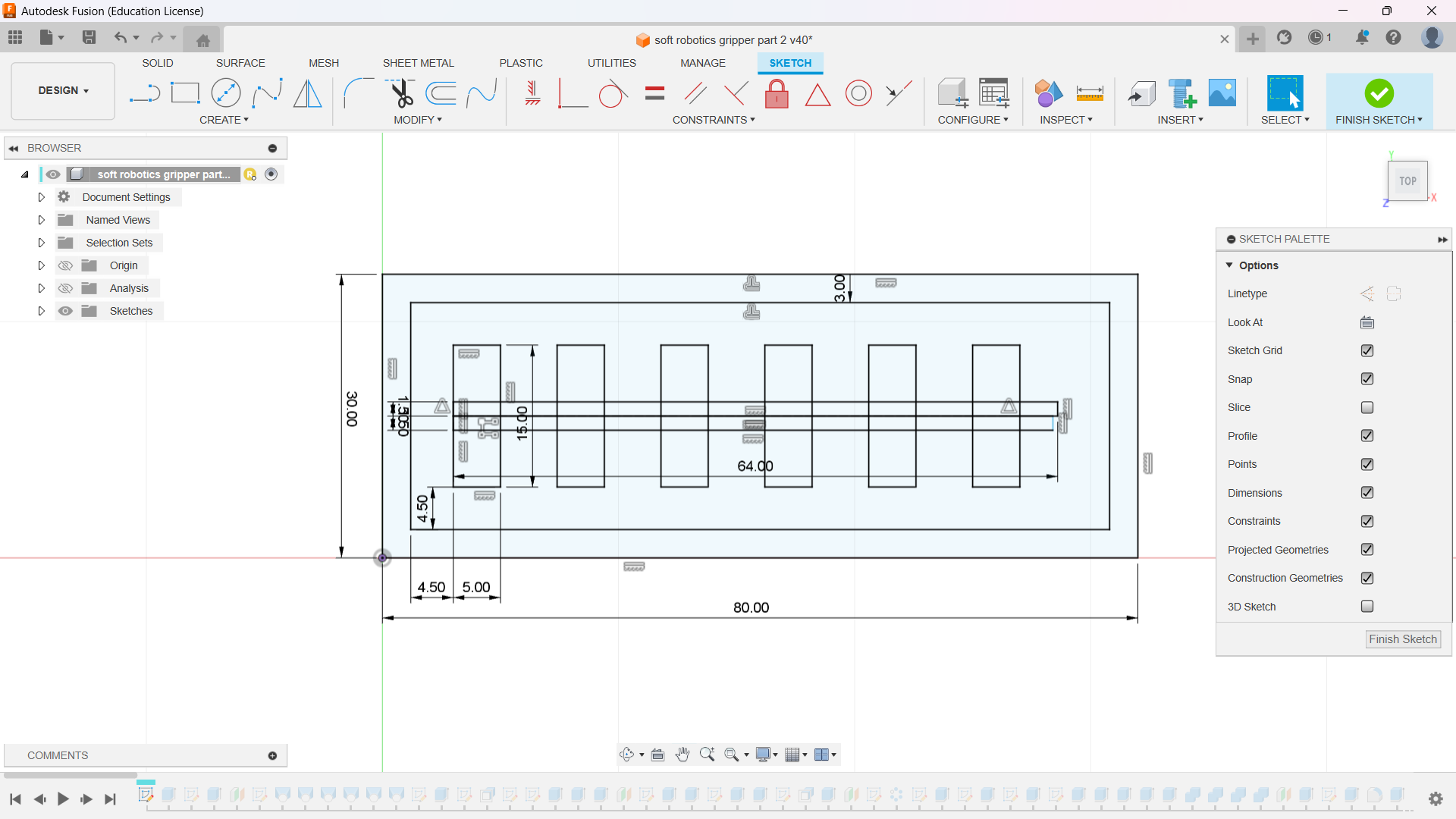Pick the Concentric constraint icon

pos(858,93)
